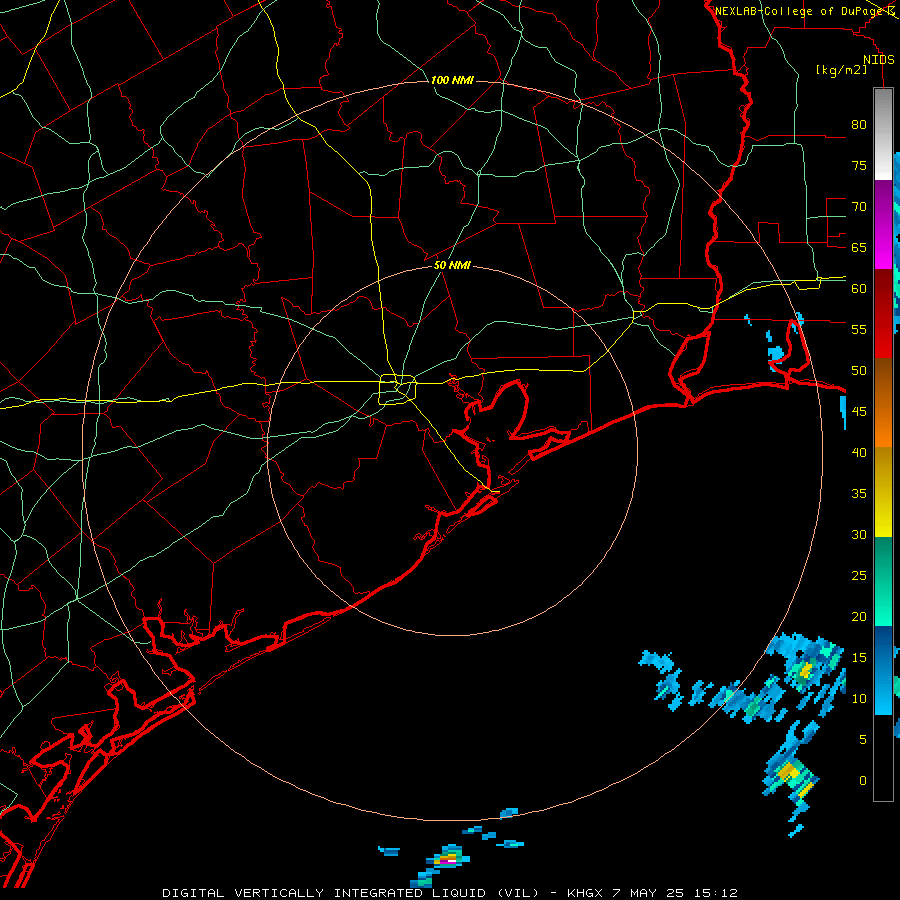The width and height of the screenshot is (900, 900).
Task: Click the 10 value on the color scale
Action: point(859,699)
